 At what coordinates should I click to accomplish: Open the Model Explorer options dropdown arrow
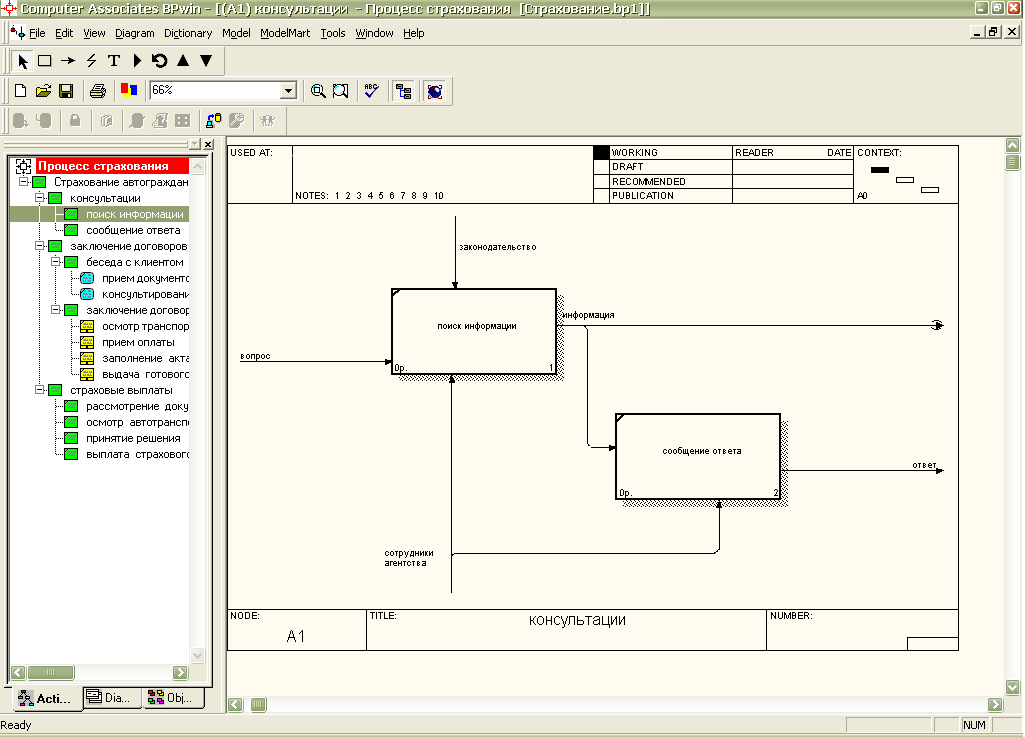click(195, 145)
